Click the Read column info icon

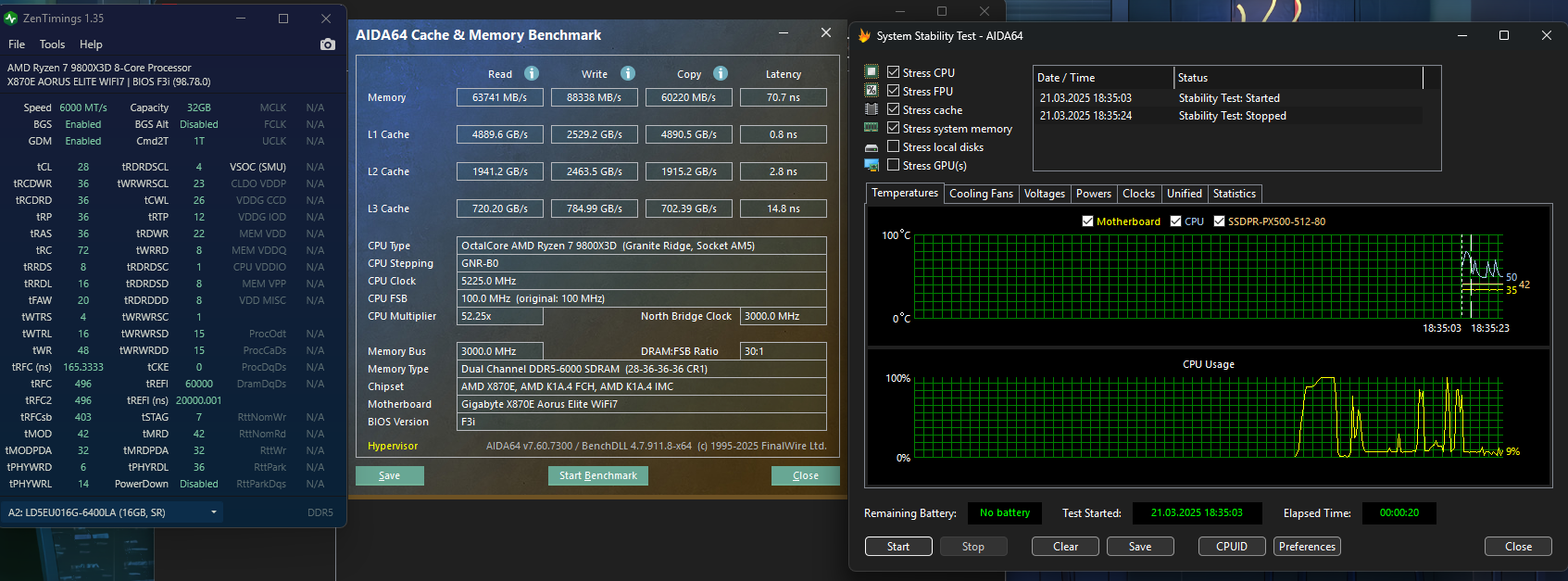[532, 73]
